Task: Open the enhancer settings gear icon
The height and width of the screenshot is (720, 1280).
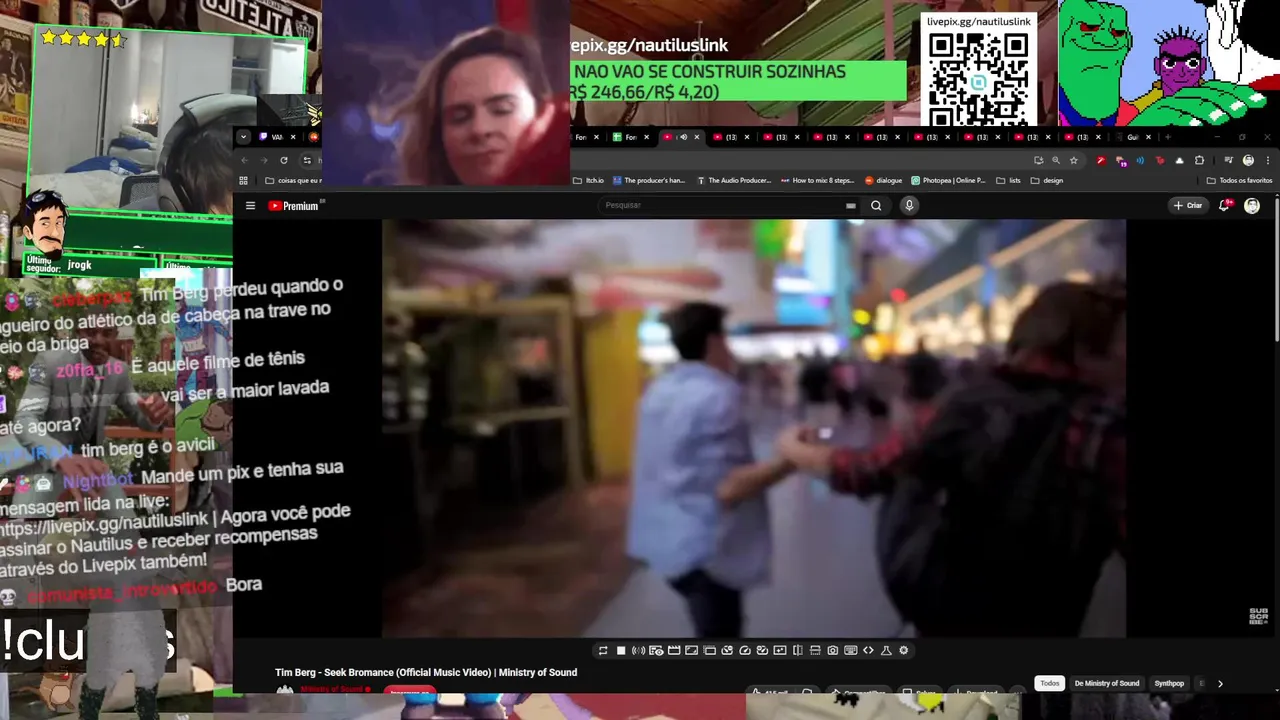Action: 903,650
